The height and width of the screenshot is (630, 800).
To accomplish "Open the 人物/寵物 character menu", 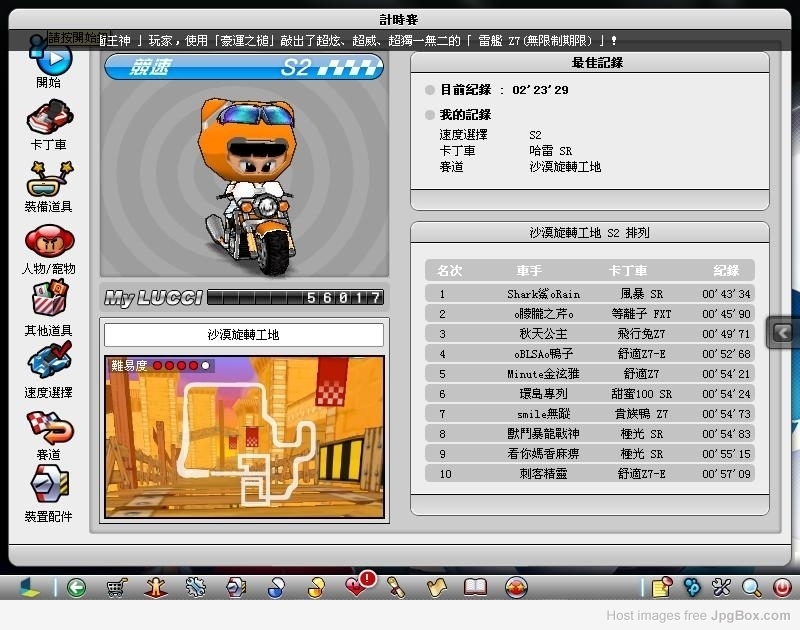I will tap(48, 243).
